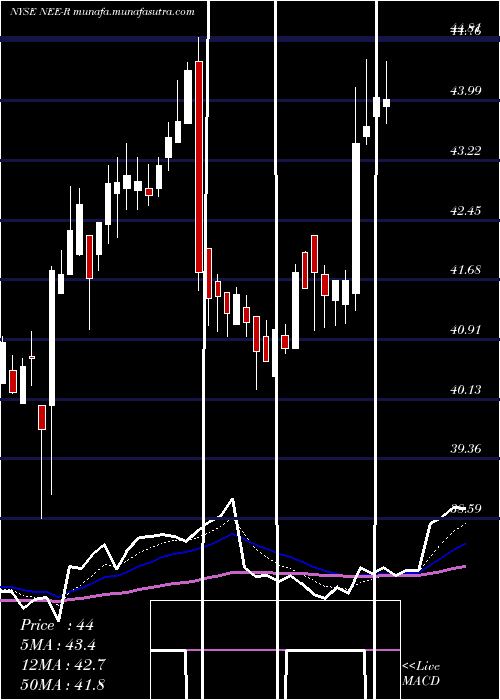This screenshot has width=500, height=700.
Task: Select the 43.99 price axis label
Action: point(466,91)
